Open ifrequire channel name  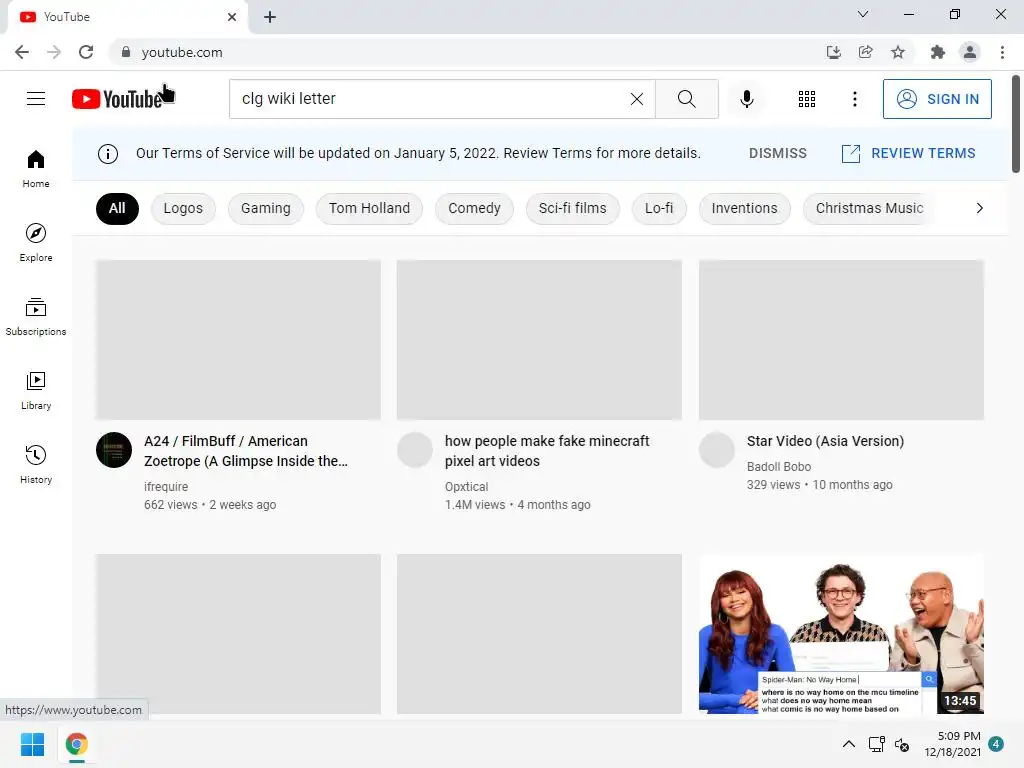coord(166,487)
